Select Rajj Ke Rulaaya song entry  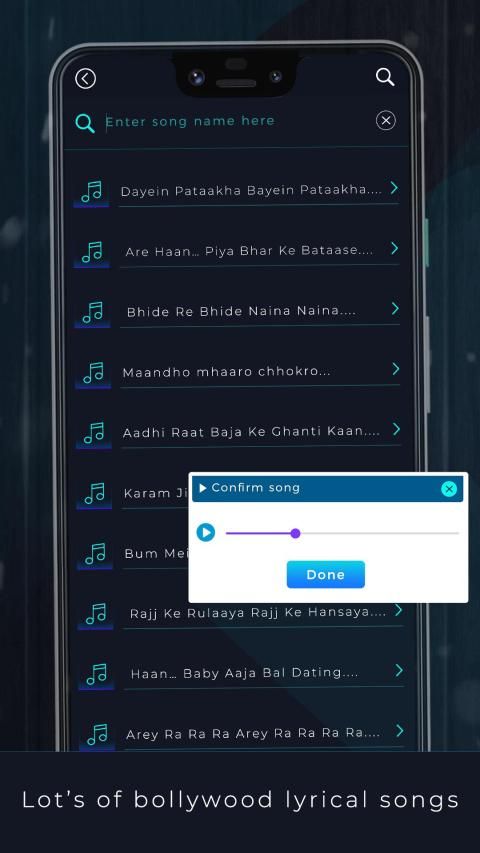(258, 613)
